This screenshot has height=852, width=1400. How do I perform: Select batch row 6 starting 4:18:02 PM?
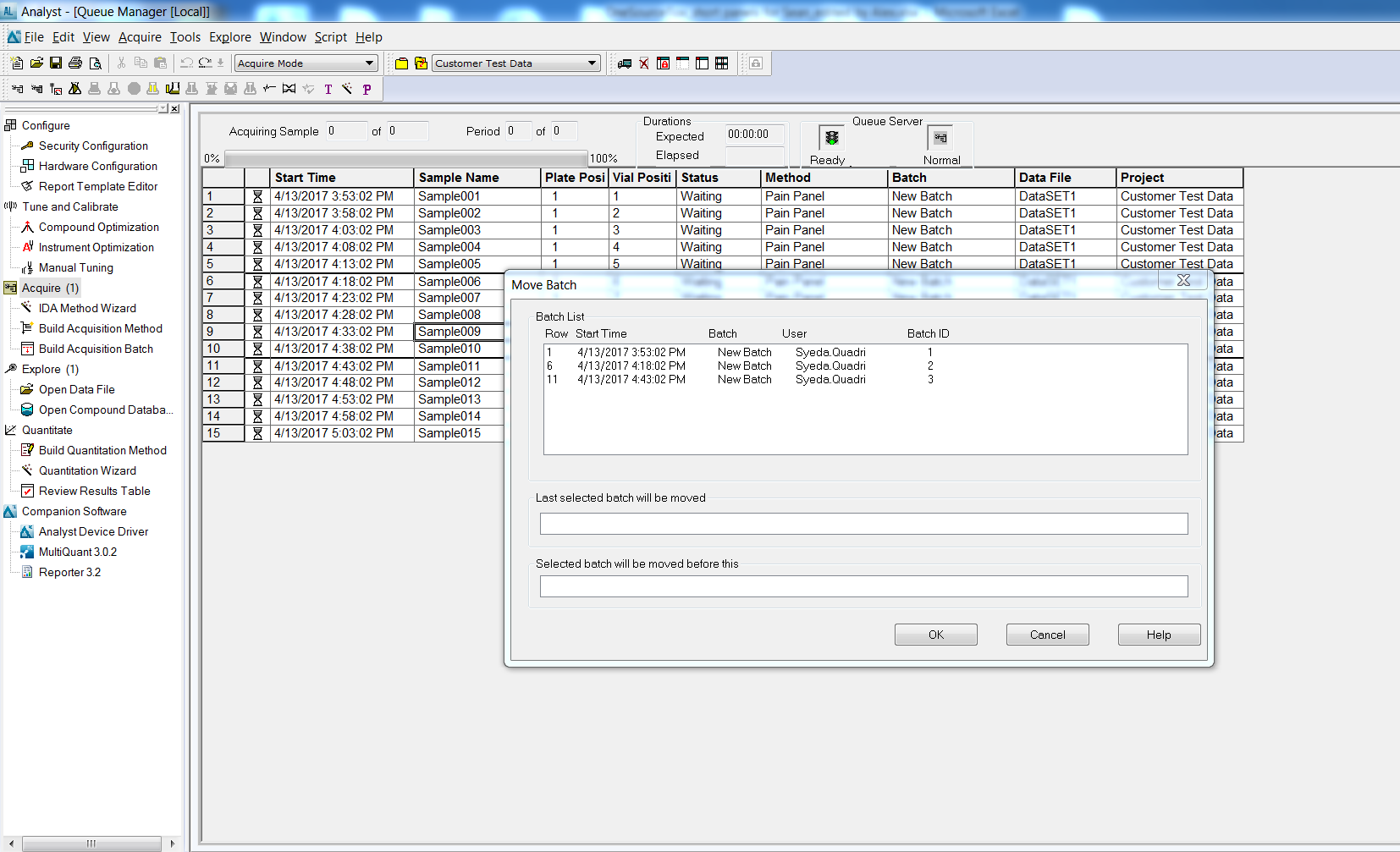[x=865, y=366]
